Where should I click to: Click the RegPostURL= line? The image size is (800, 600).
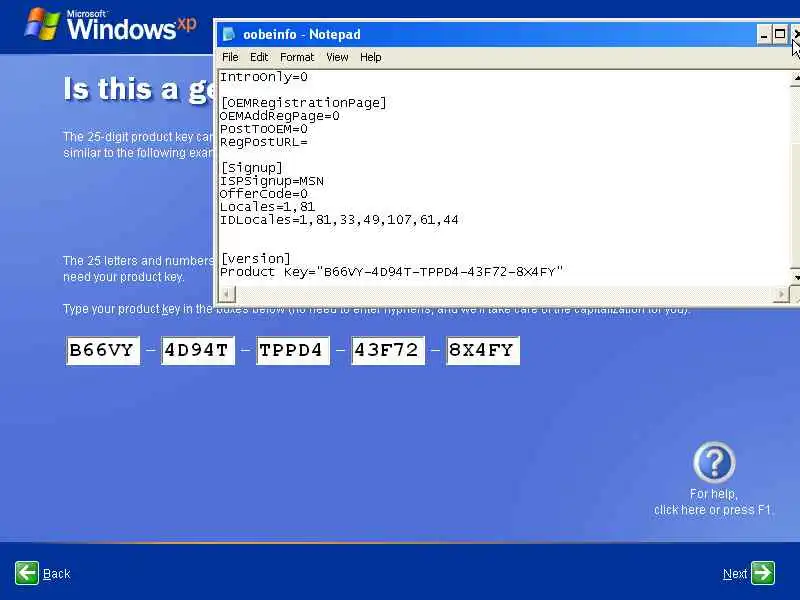263,142
